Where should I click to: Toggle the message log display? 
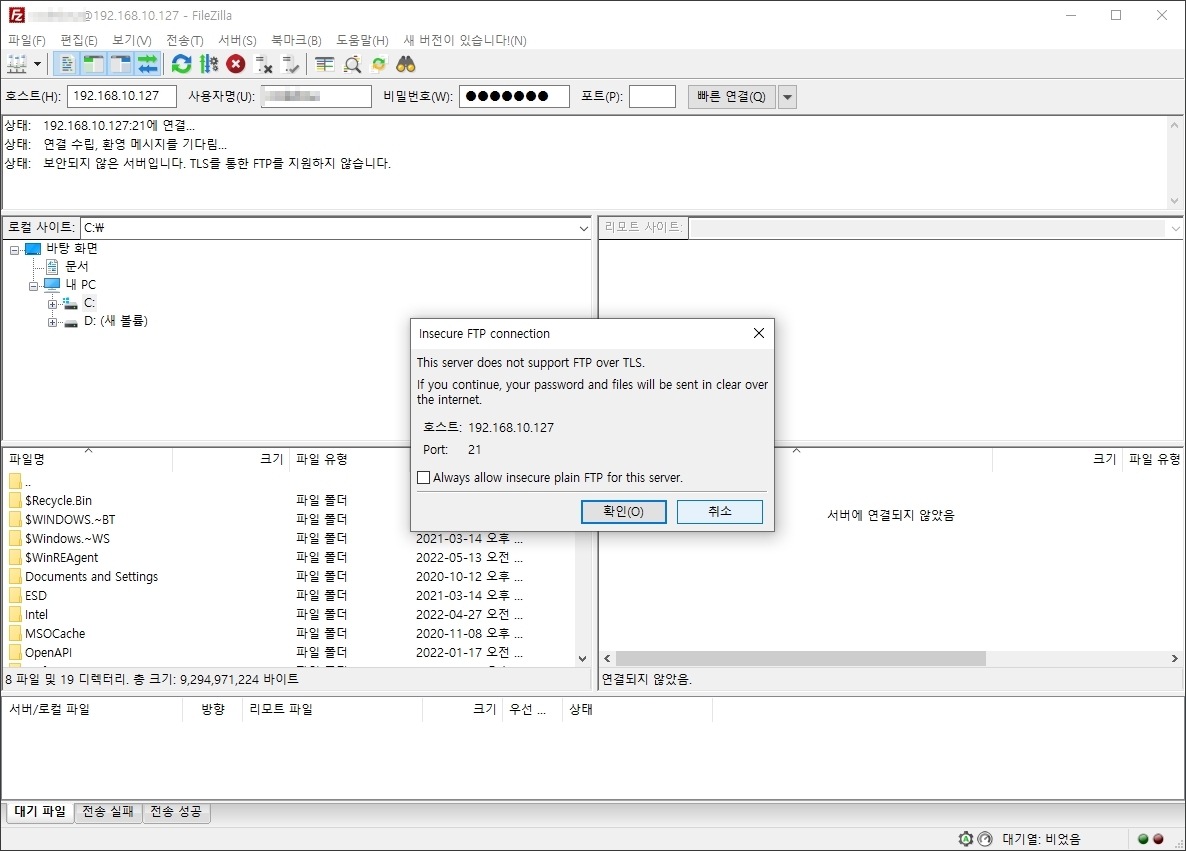click(67, 64)
